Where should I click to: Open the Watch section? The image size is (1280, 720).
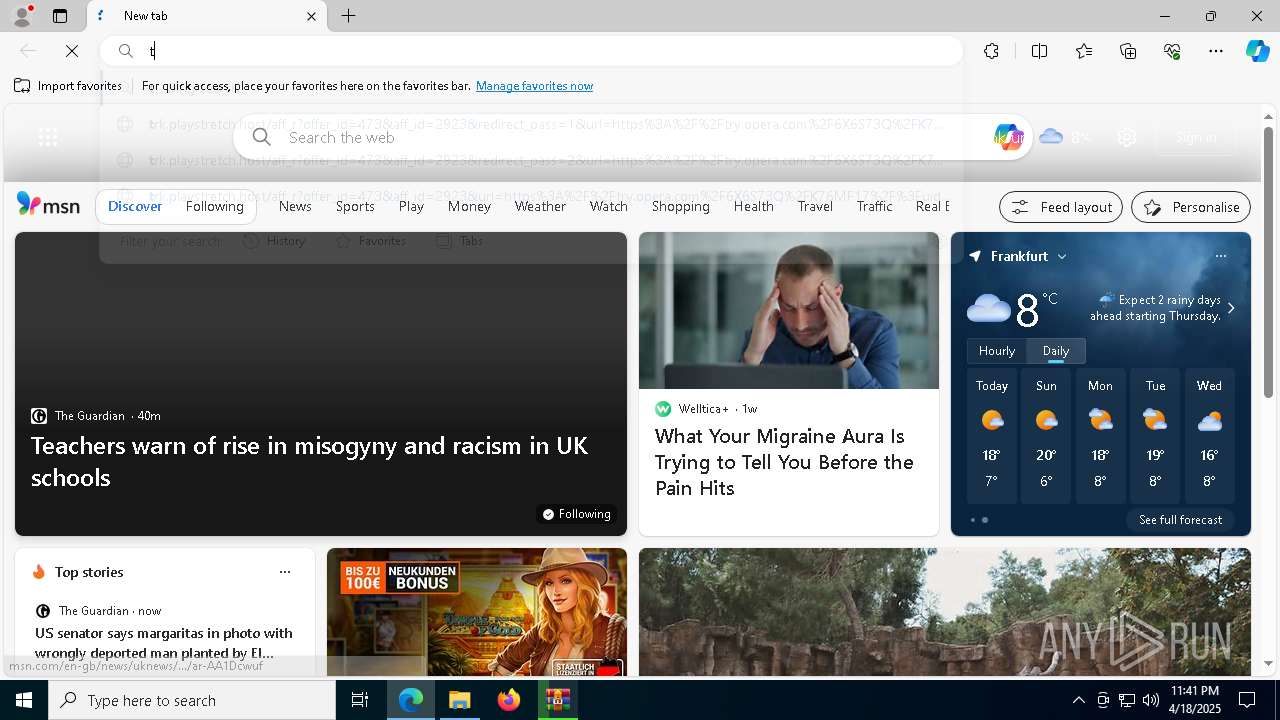[608, 206]
